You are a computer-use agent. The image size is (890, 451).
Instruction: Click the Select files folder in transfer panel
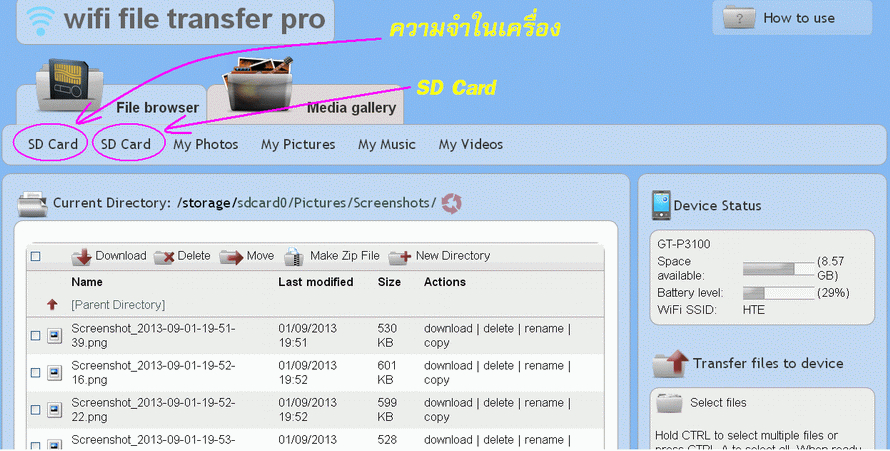point(670,403)
